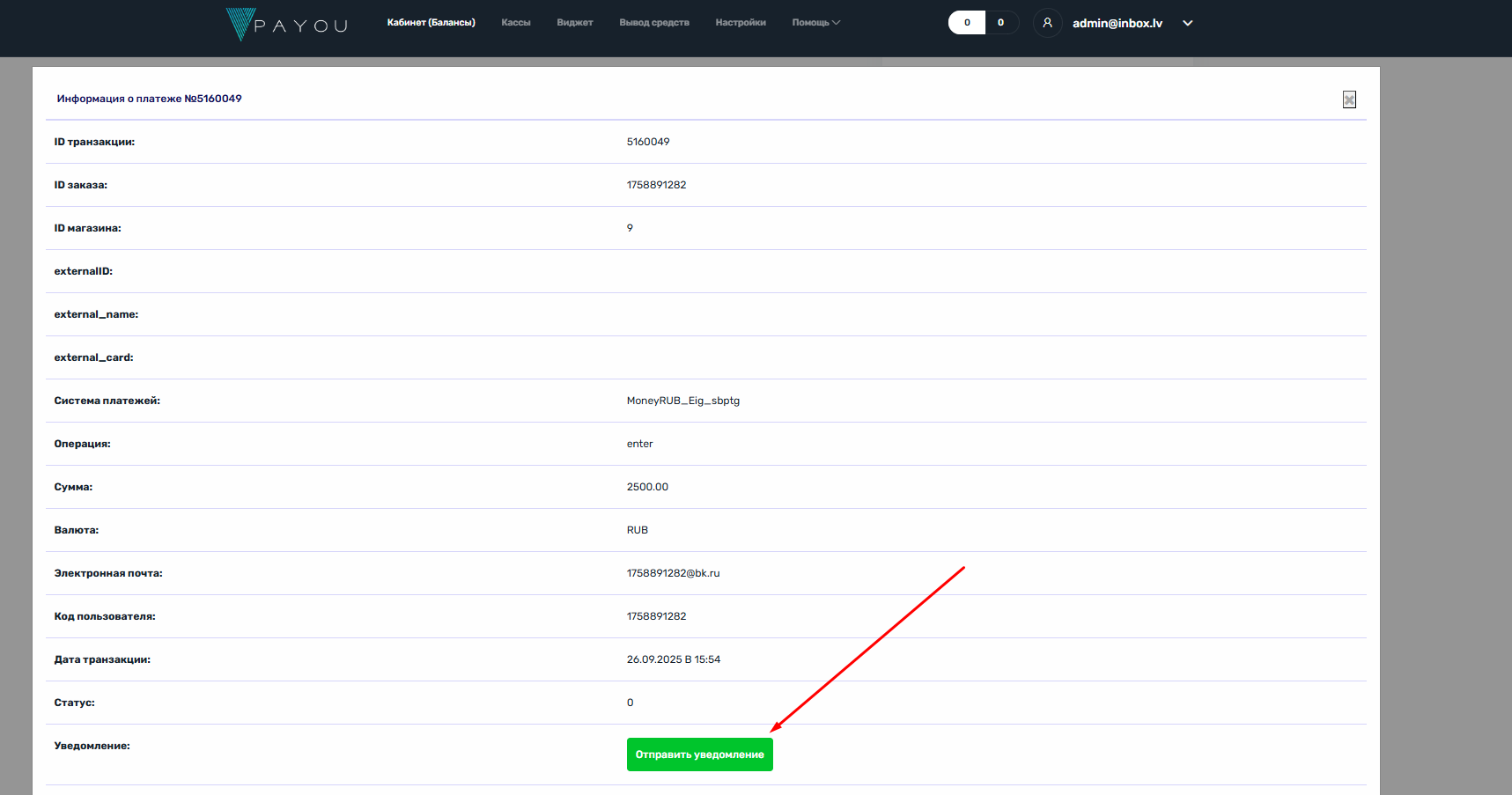Screen dimensions: 1512x795
Task: Open the user profile avatar icon
Action: (x=1047, y=23)
